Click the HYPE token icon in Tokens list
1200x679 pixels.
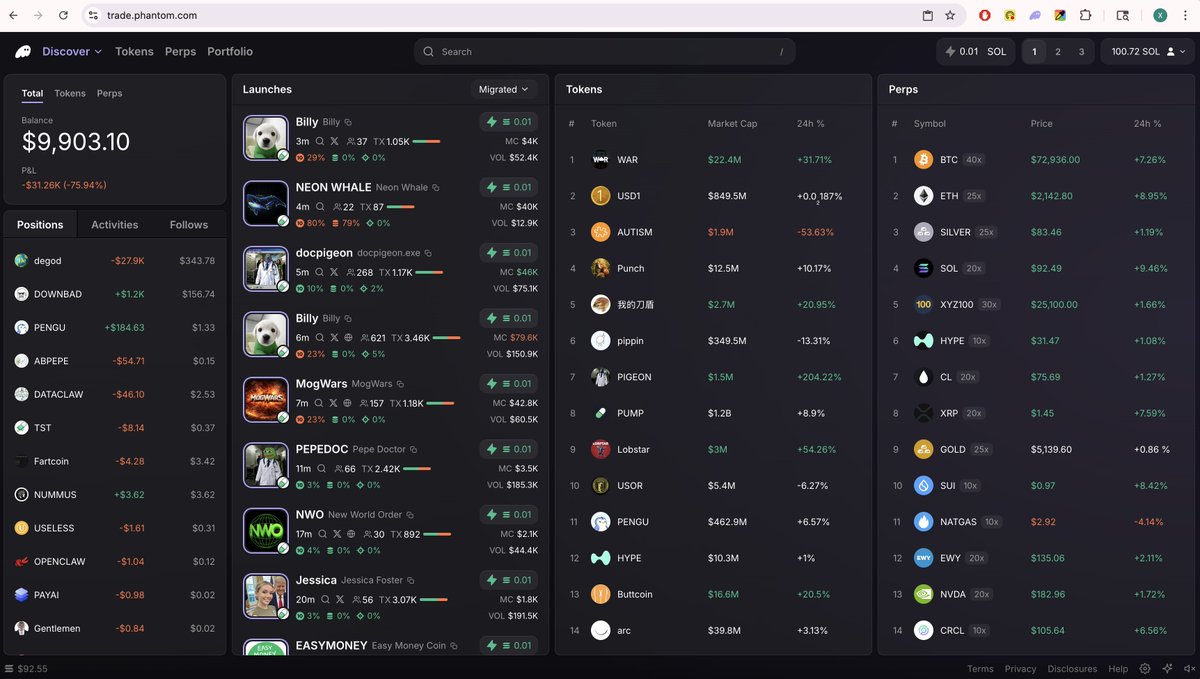click(x=600, y=558)
